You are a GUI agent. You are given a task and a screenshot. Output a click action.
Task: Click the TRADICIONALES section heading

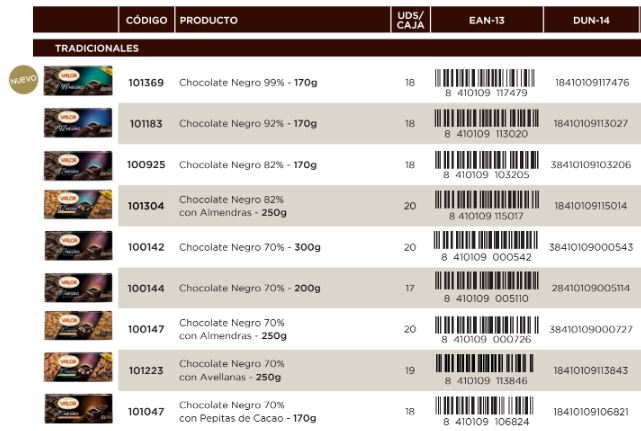pyautogui.click(x=97, y=48)
